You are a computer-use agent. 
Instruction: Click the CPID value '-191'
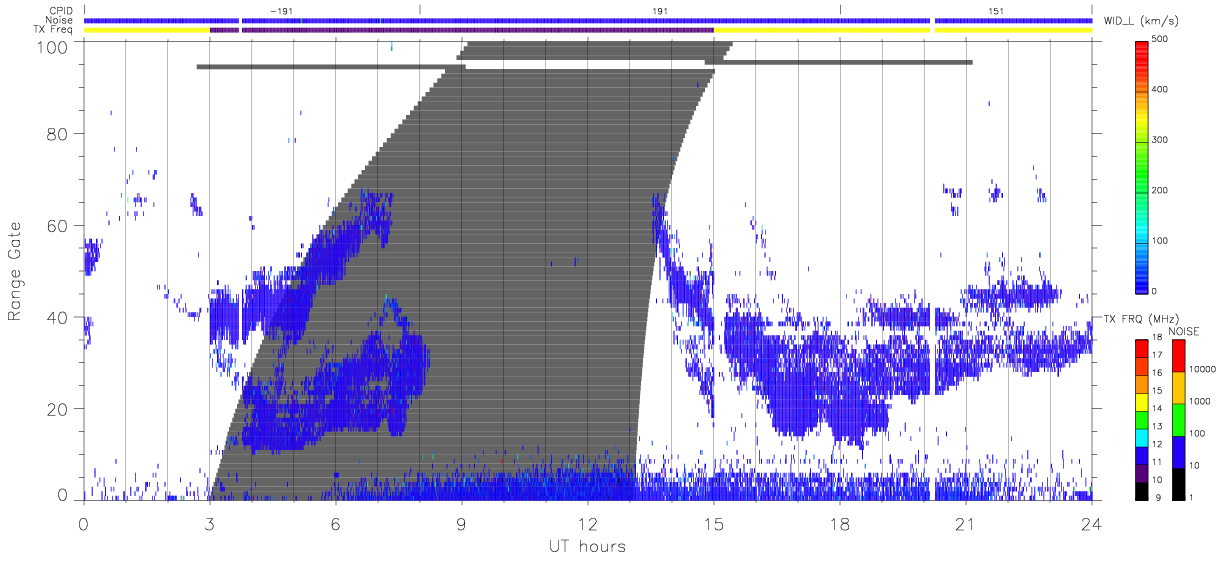(282, 10)
